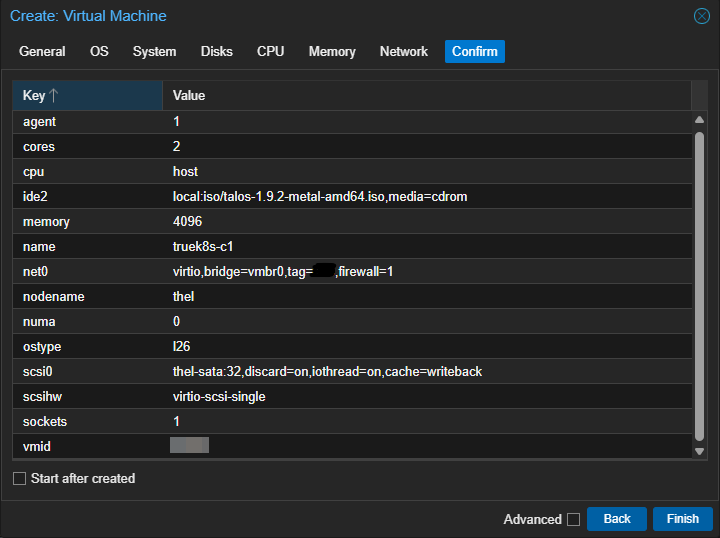Select the ide2 row with talos ISO
The width and height of the screenshot is (720, 538).
(x=320, y=197)
